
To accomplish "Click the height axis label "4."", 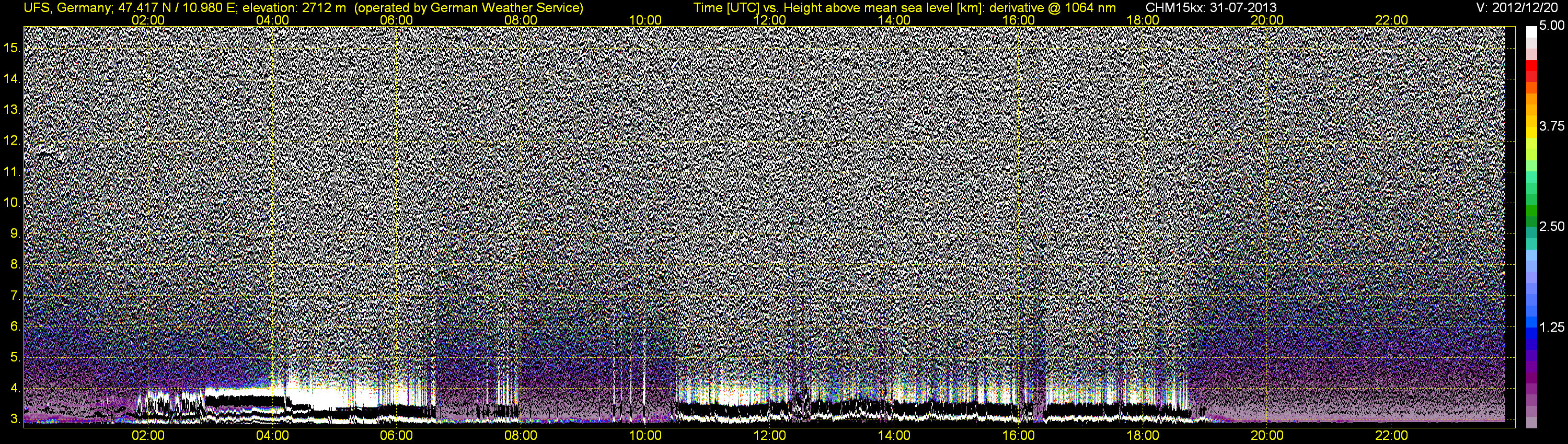I will pyautogui.click(x=15, y=388).
